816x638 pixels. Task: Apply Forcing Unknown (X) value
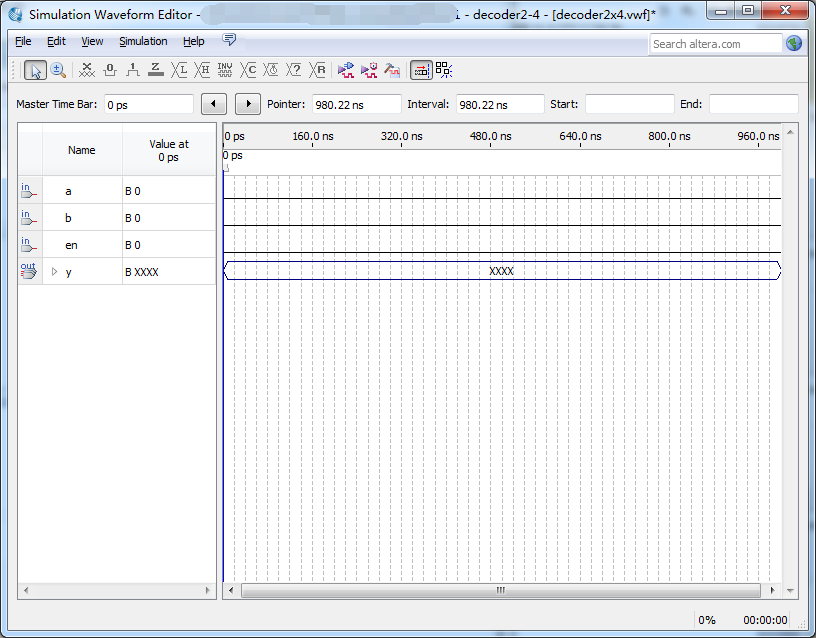[86, 70]
